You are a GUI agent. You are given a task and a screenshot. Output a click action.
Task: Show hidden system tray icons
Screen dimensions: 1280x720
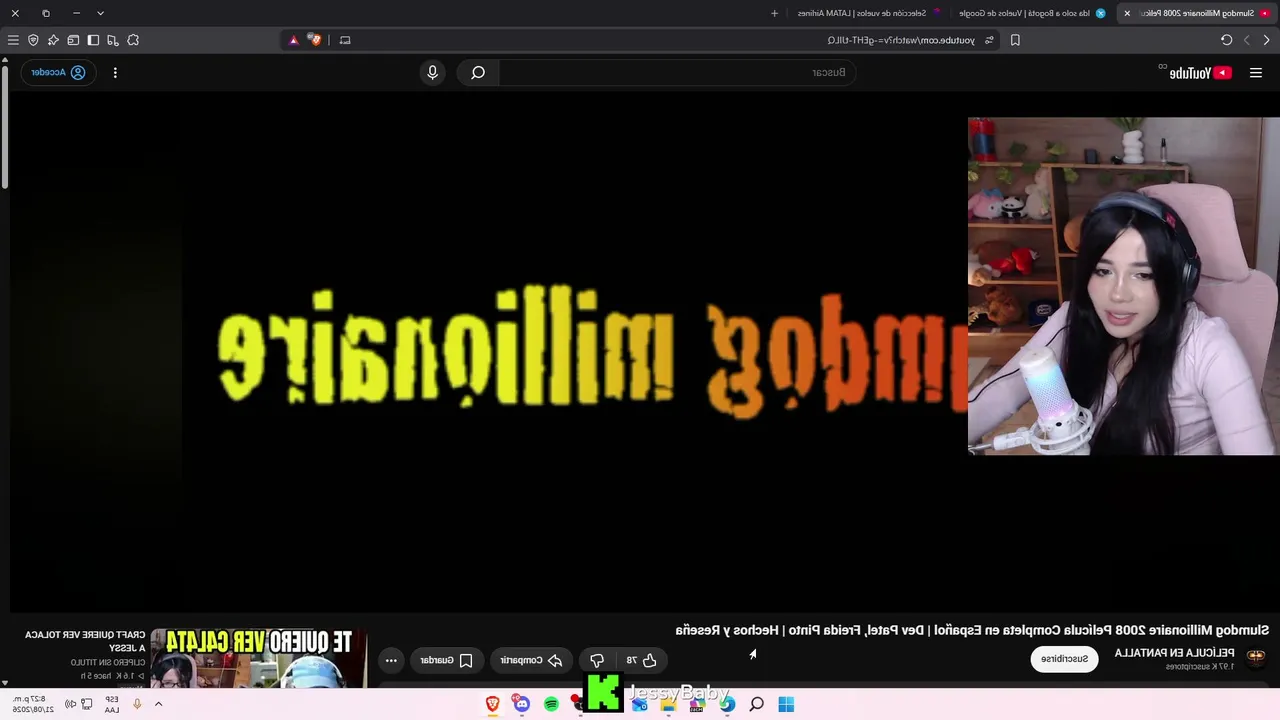(x=158, y=704)
